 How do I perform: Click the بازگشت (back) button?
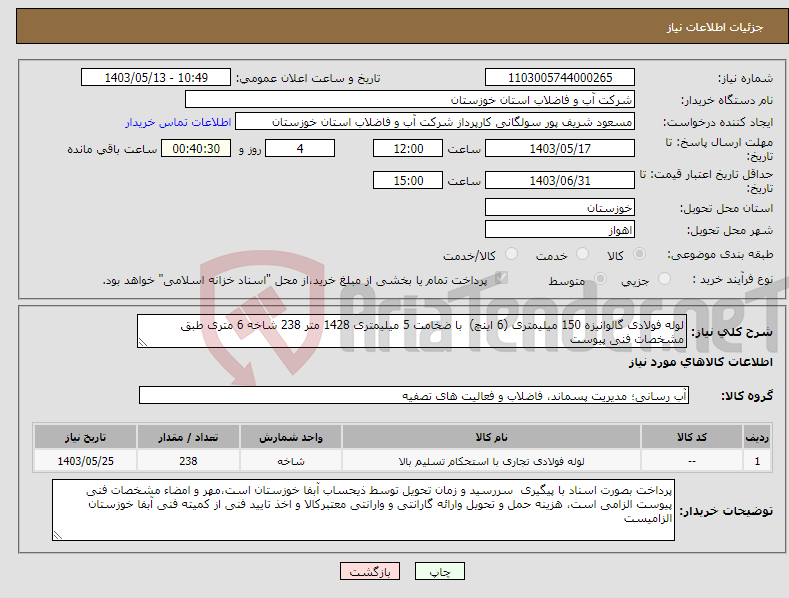(370, 571)
